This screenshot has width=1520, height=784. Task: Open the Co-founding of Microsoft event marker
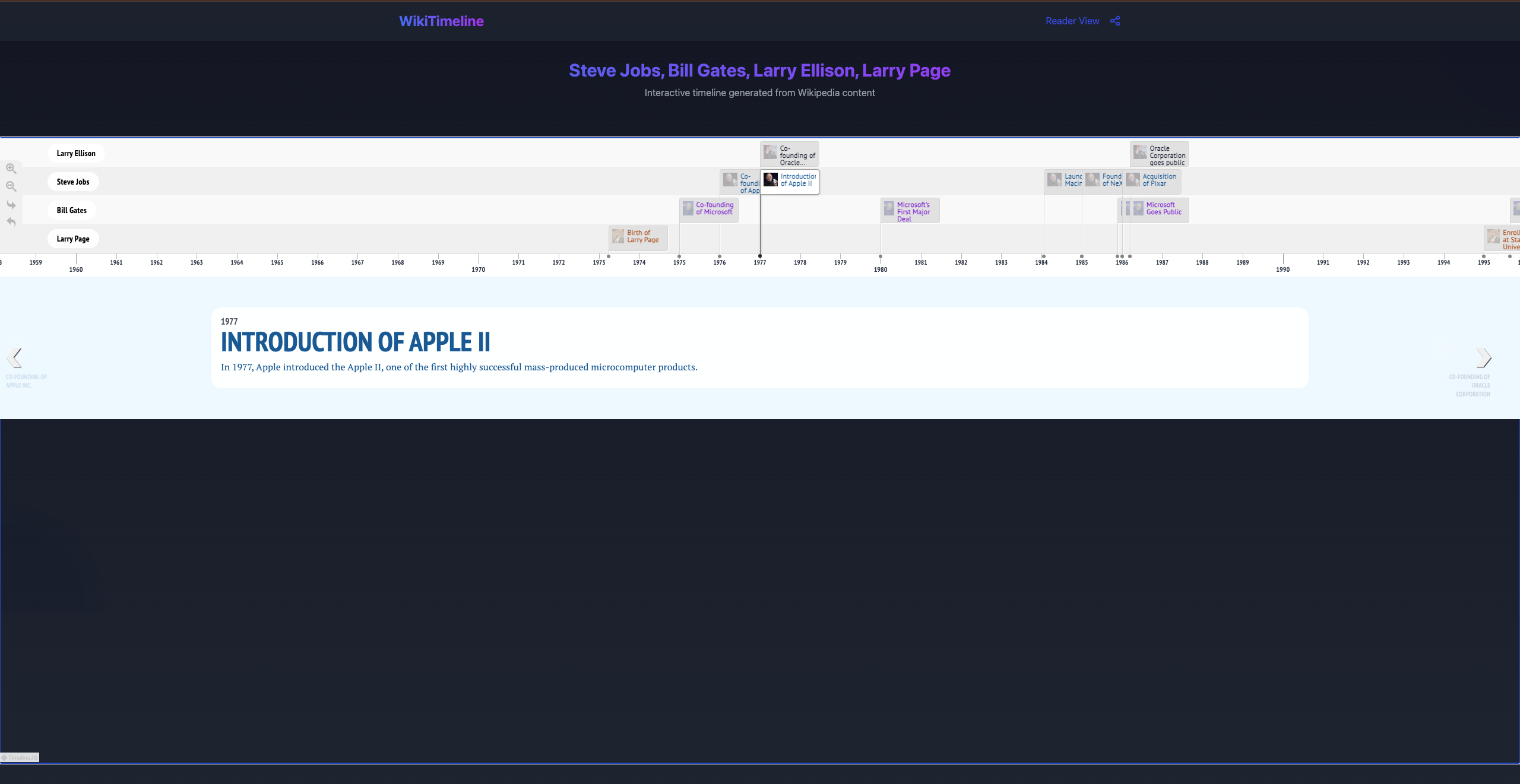tap(709, 210)
